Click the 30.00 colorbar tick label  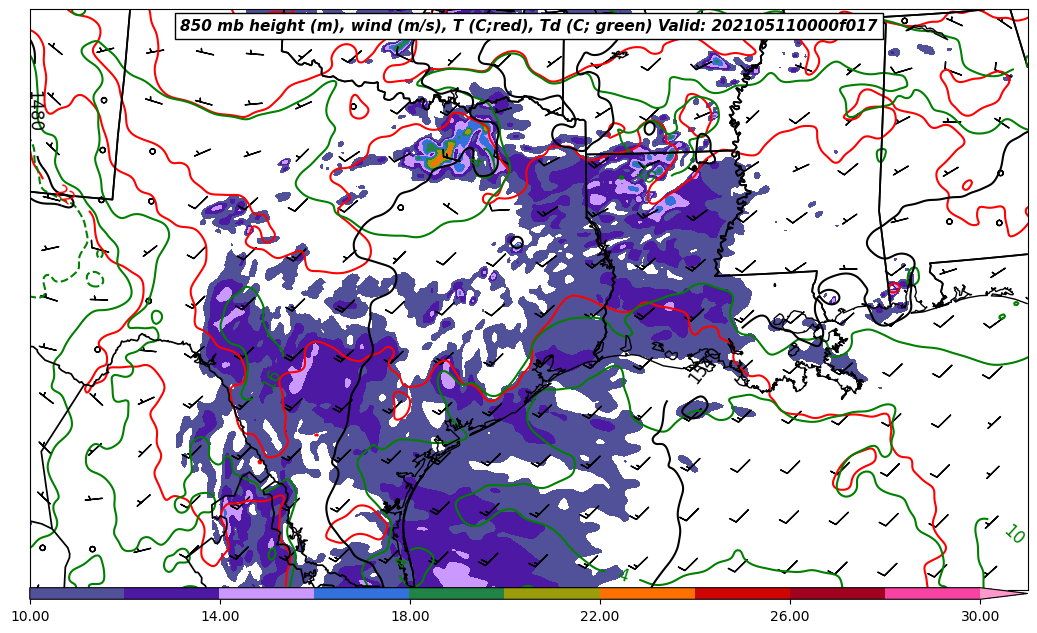point(980,616)
